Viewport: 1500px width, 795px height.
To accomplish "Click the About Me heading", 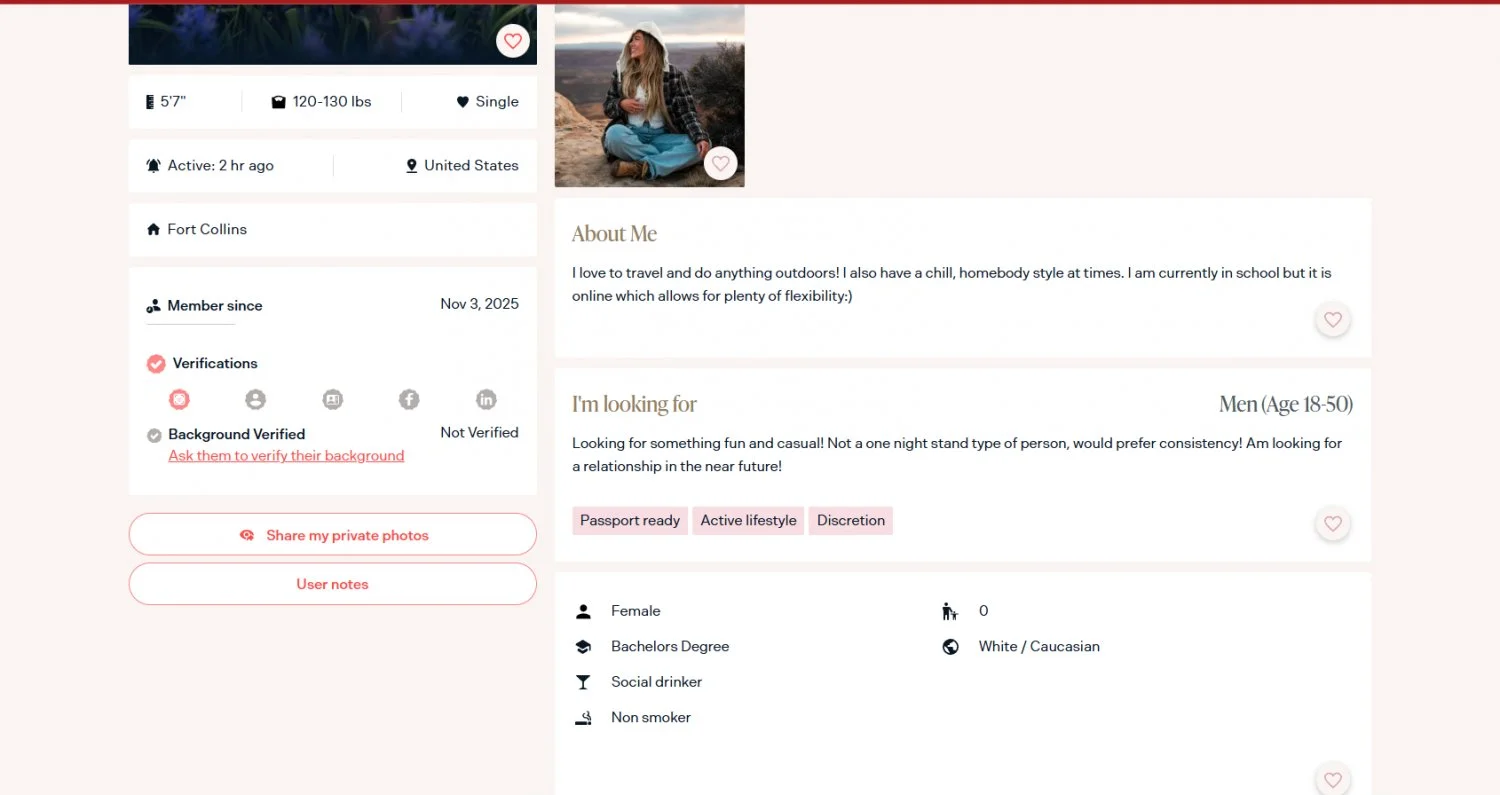I will [614, 234].
